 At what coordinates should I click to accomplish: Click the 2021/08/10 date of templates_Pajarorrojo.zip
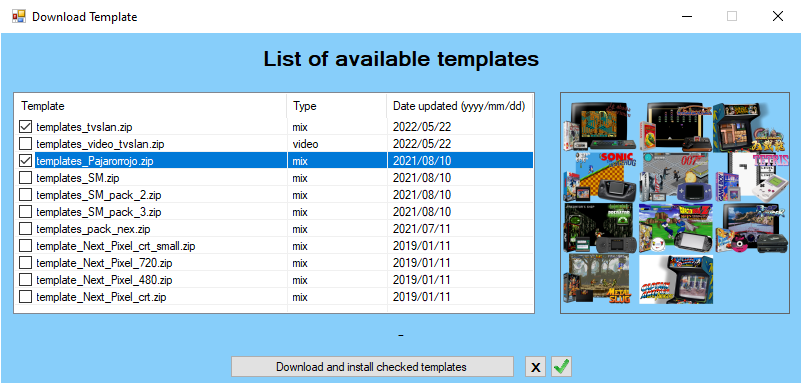(421, 161)
